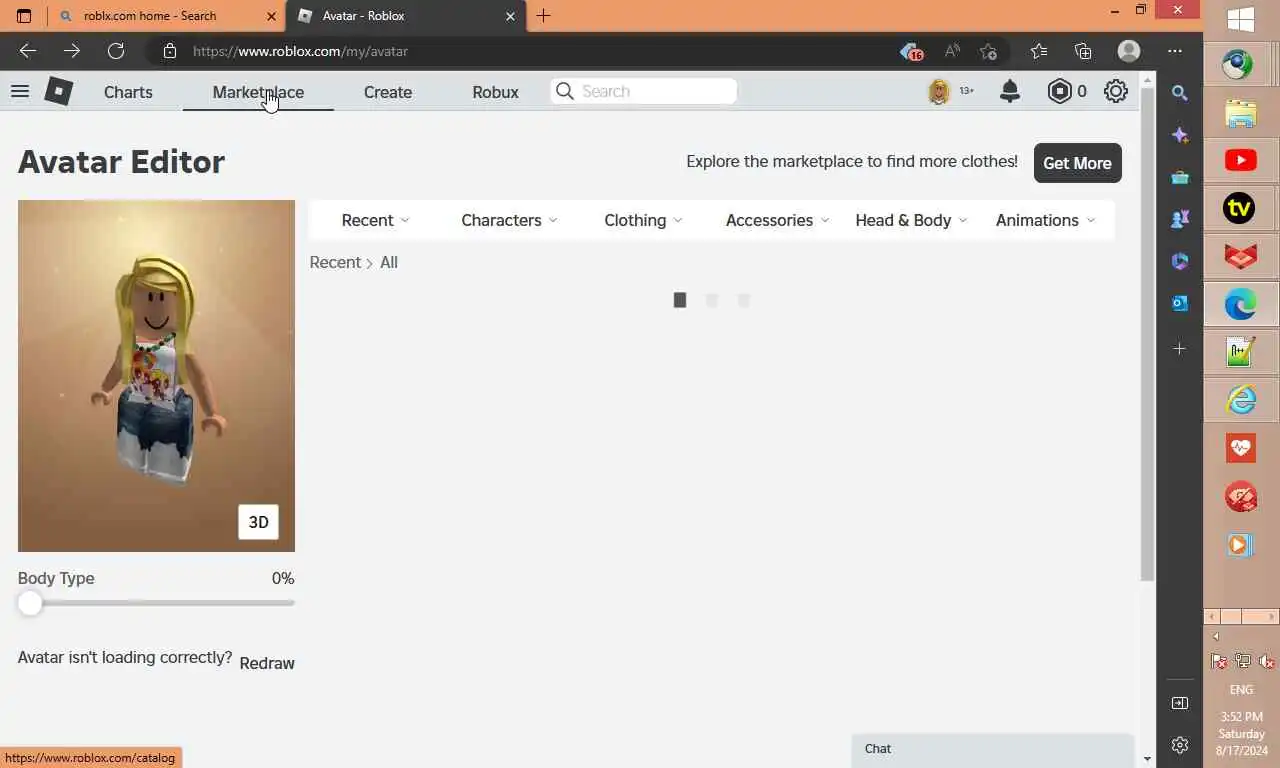
Task: Click the Recent breadcrumb link
Action: point(335,262)
